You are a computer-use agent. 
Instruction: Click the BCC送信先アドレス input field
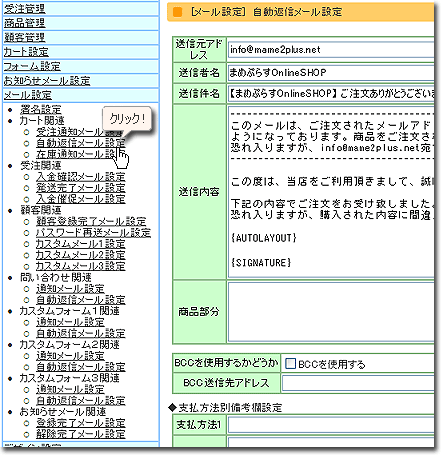[358, 383]
